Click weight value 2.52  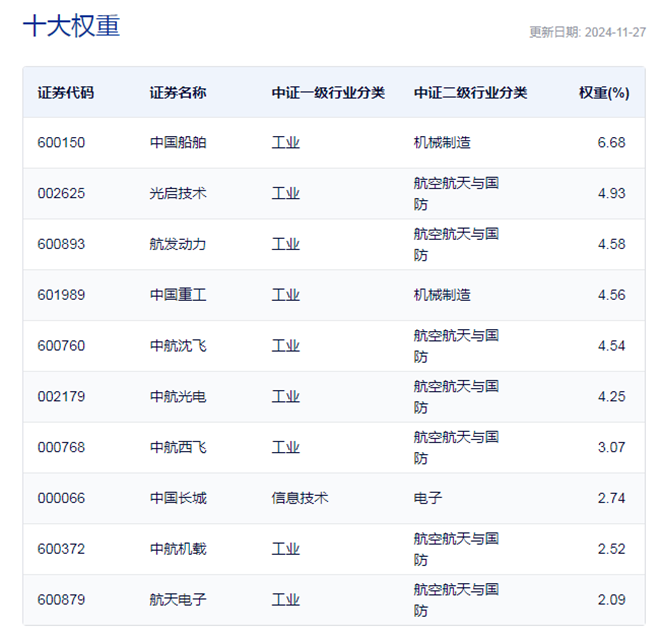point(612,549)
